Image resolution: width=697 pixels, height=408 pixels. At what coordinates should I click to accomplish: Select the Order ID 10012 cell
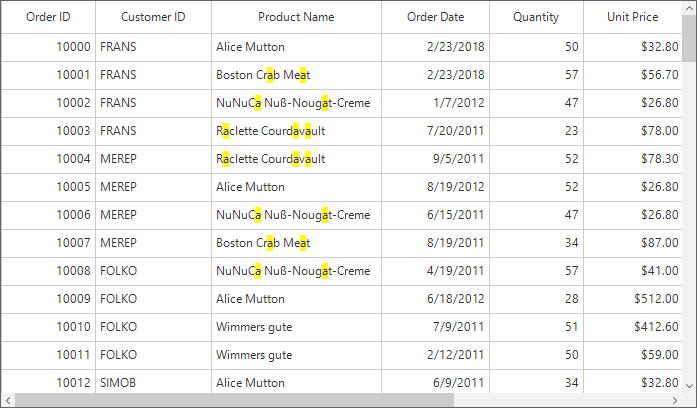click(x=48, y=382)
